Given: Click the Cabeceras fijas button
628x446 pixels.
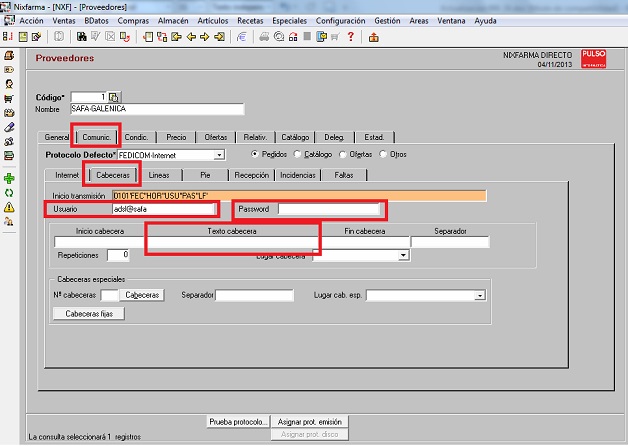Looking at the screenshot, I should [89, 314].
